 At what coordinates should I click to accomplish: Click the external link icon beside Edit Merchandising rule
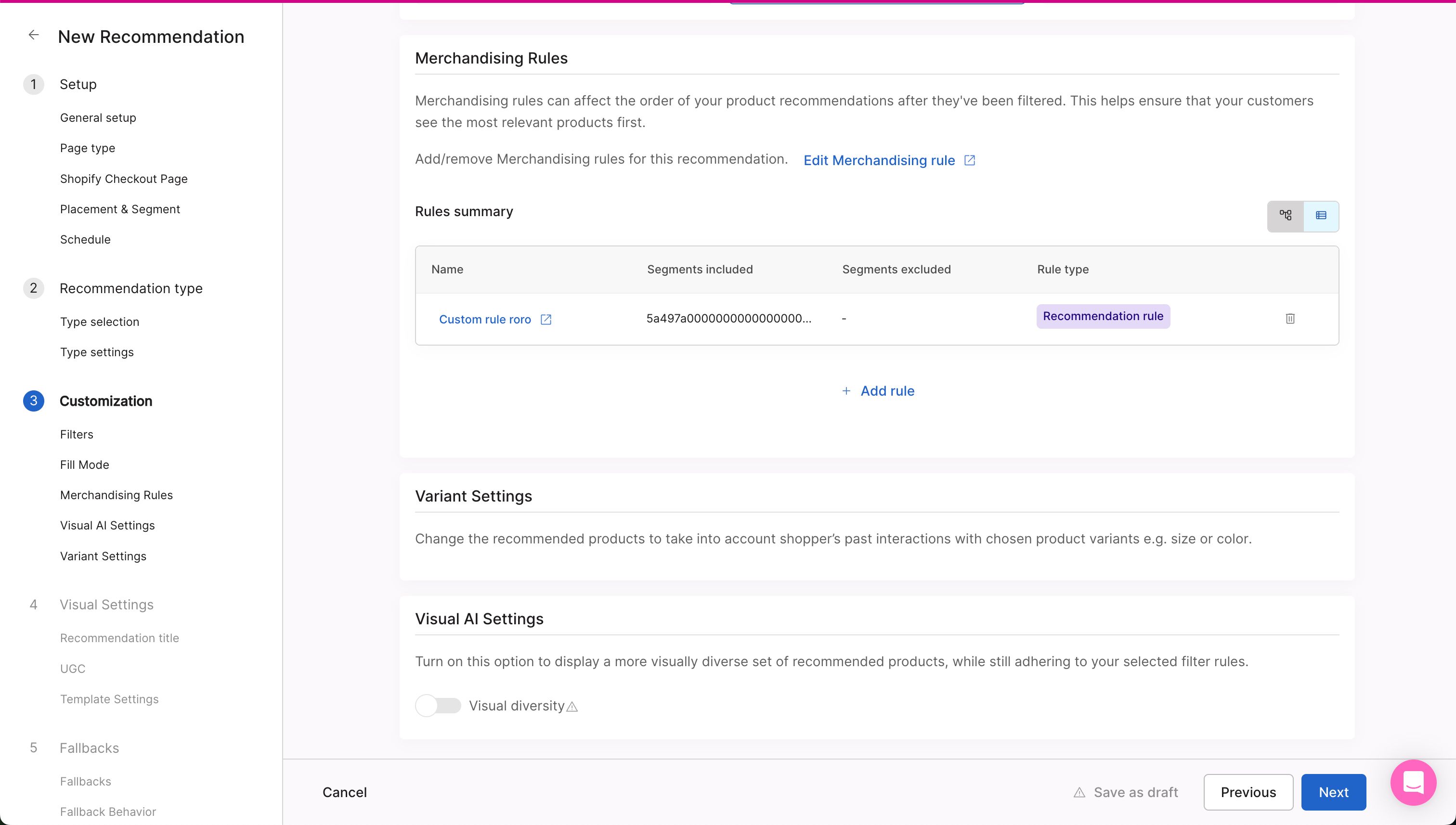click(x=969, y=160)
